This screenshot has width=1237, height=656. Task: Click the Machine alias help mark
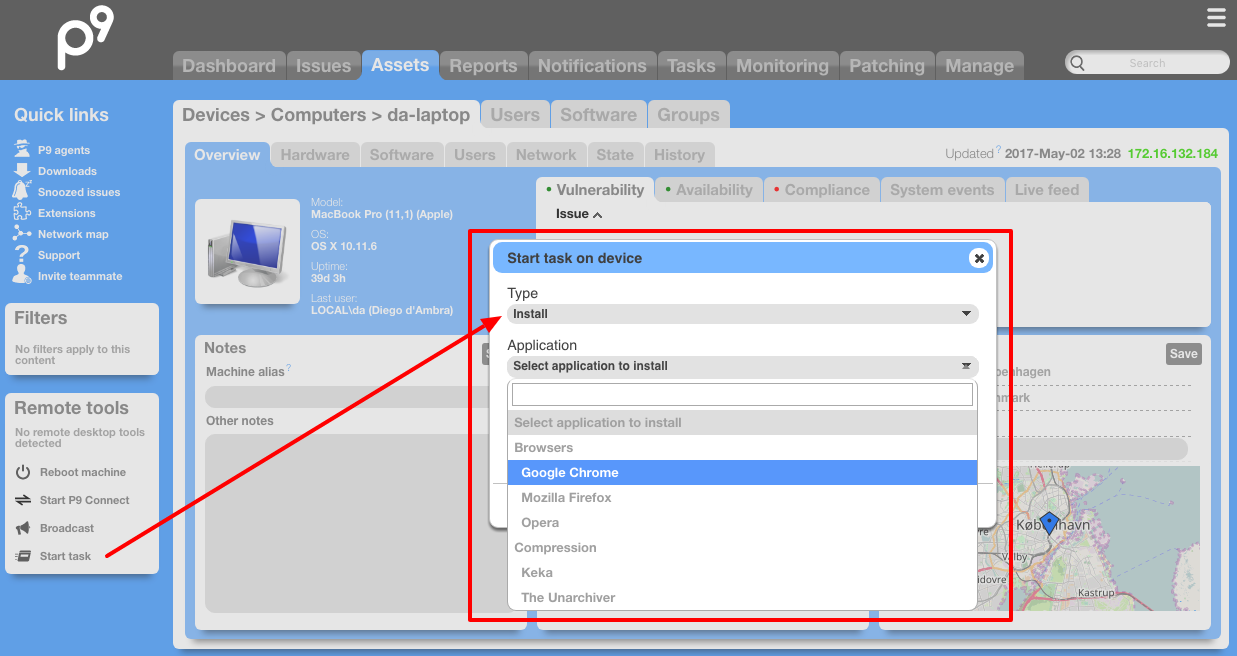pyautogui.click(x=289, y=368)
